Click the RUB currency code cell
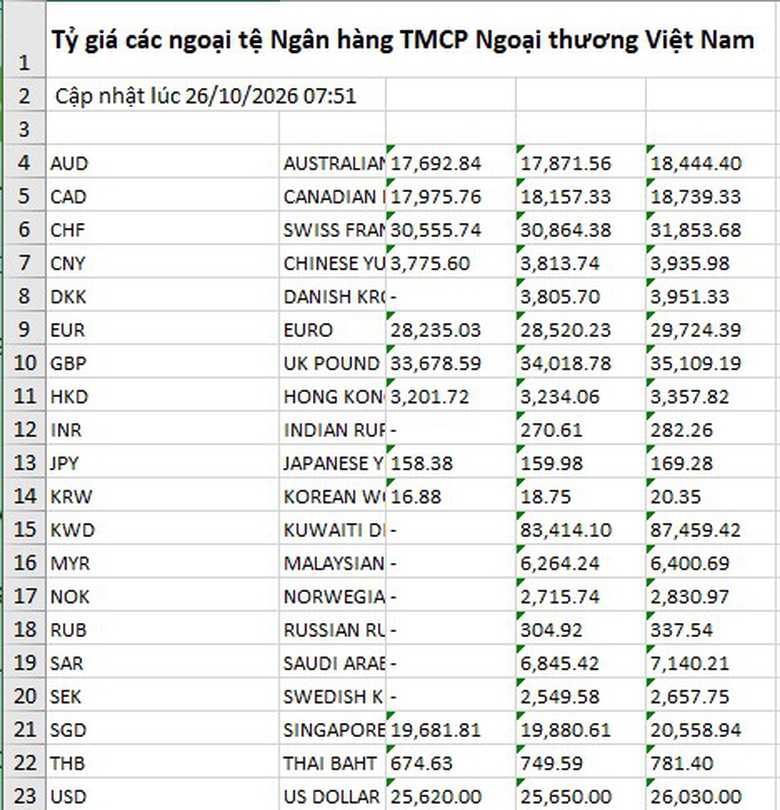Viewport: 780px width, 810px height. [162, 628]
